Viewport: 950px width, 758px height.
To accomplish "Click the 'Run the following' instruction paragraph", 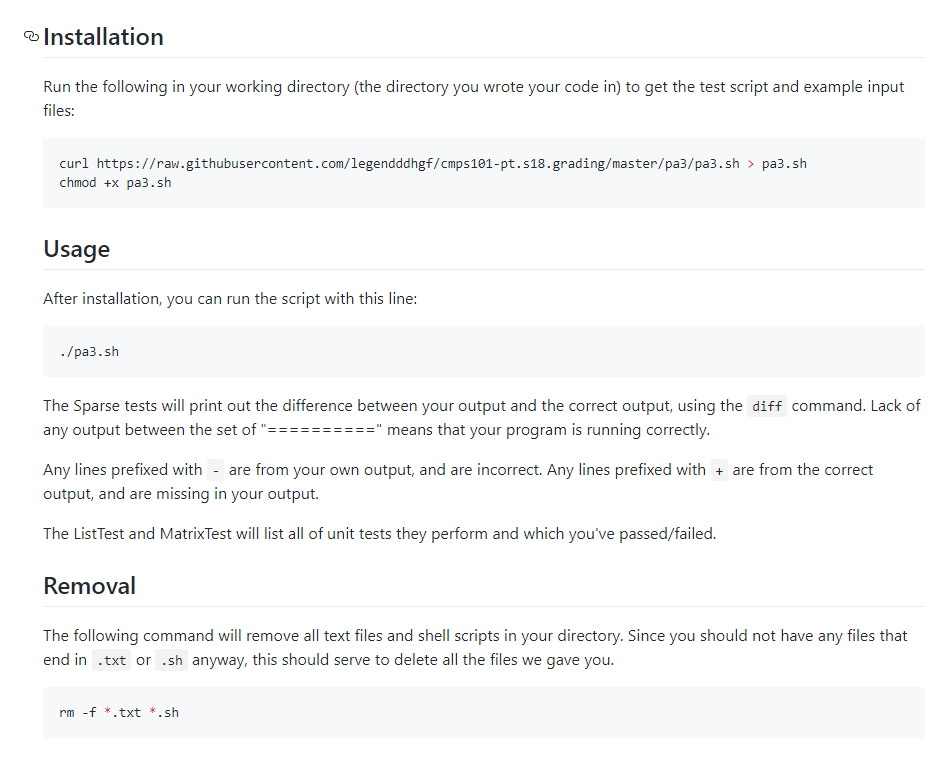I will (473, 98).
